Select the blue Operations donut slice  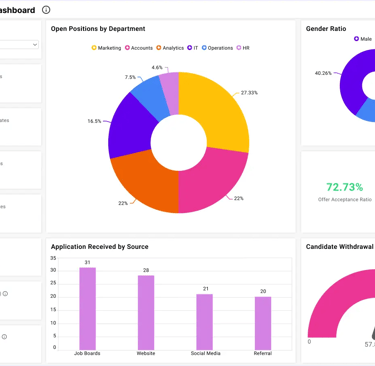tap(150, 95)
